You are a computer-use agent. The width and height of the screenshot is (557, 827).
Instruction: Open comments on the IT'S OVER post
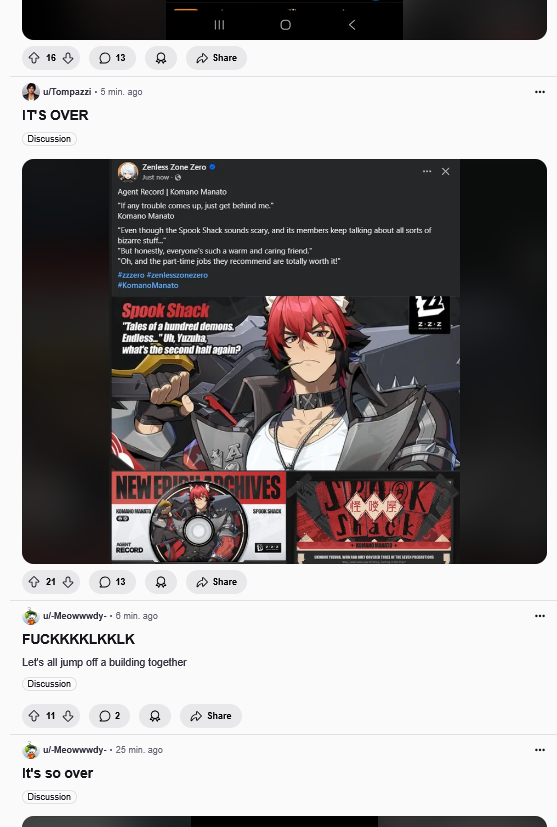click(112, 582)
